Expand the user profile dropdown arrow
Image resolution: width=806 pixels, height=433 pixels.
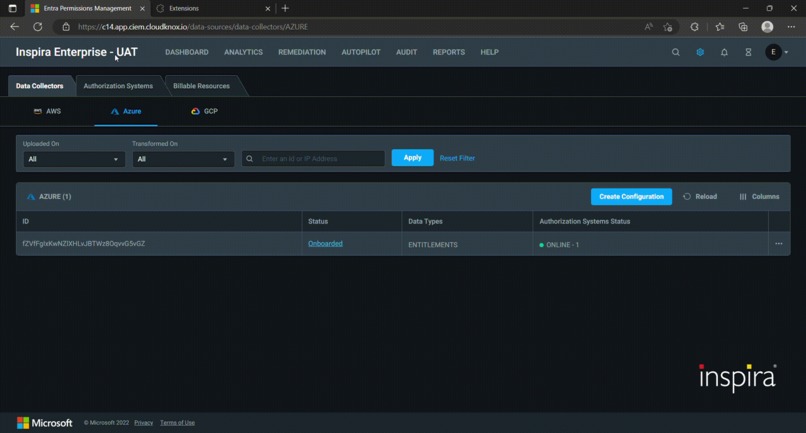[786, 52]
